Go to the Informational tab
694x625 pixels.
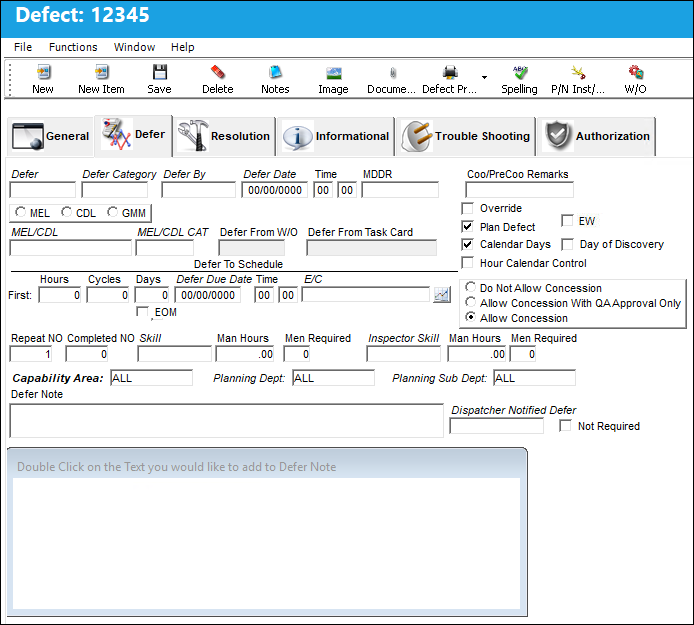(335, 136)
